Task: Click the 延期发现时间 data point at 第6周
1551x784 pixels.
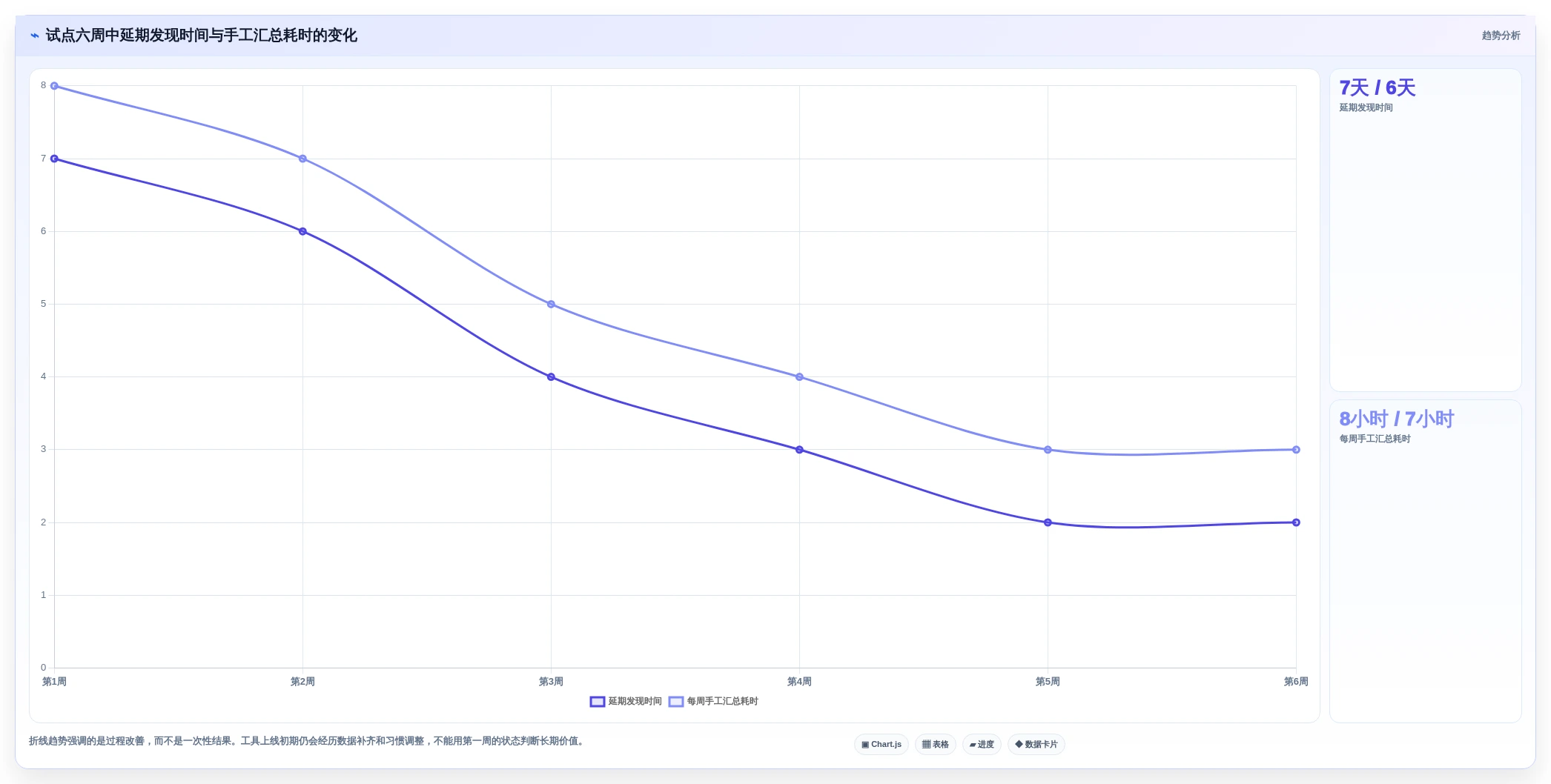Action: [1296, 522]
